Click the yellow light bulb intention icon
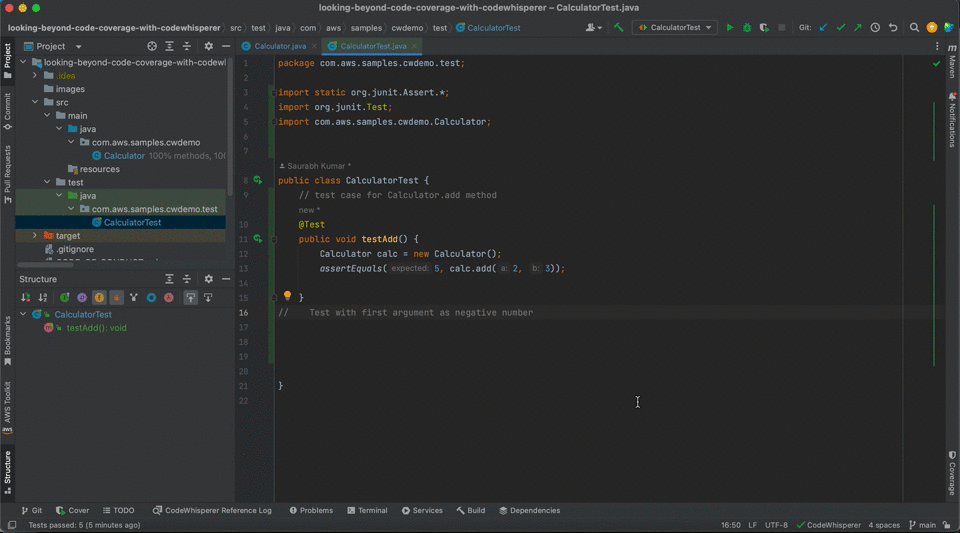 [287, 296]
